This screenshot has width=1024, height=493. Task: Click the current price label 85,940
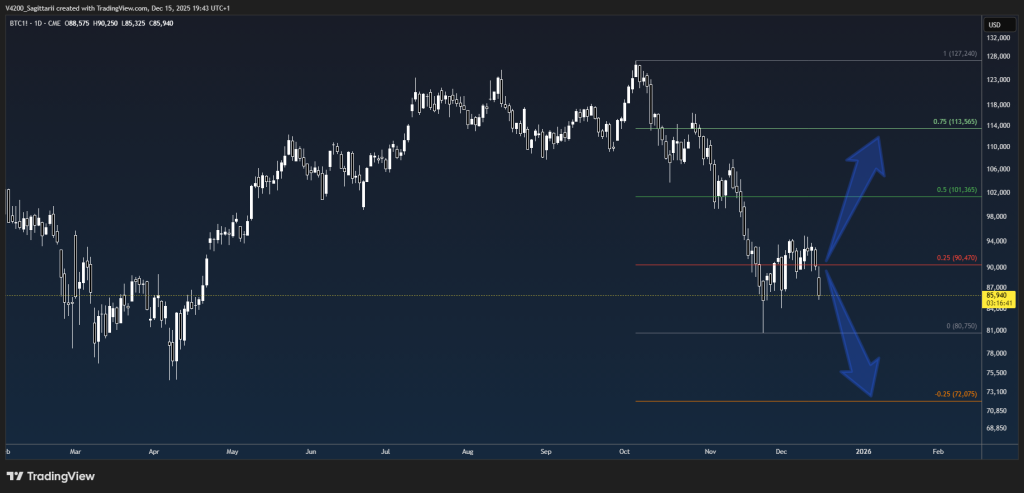995,295
